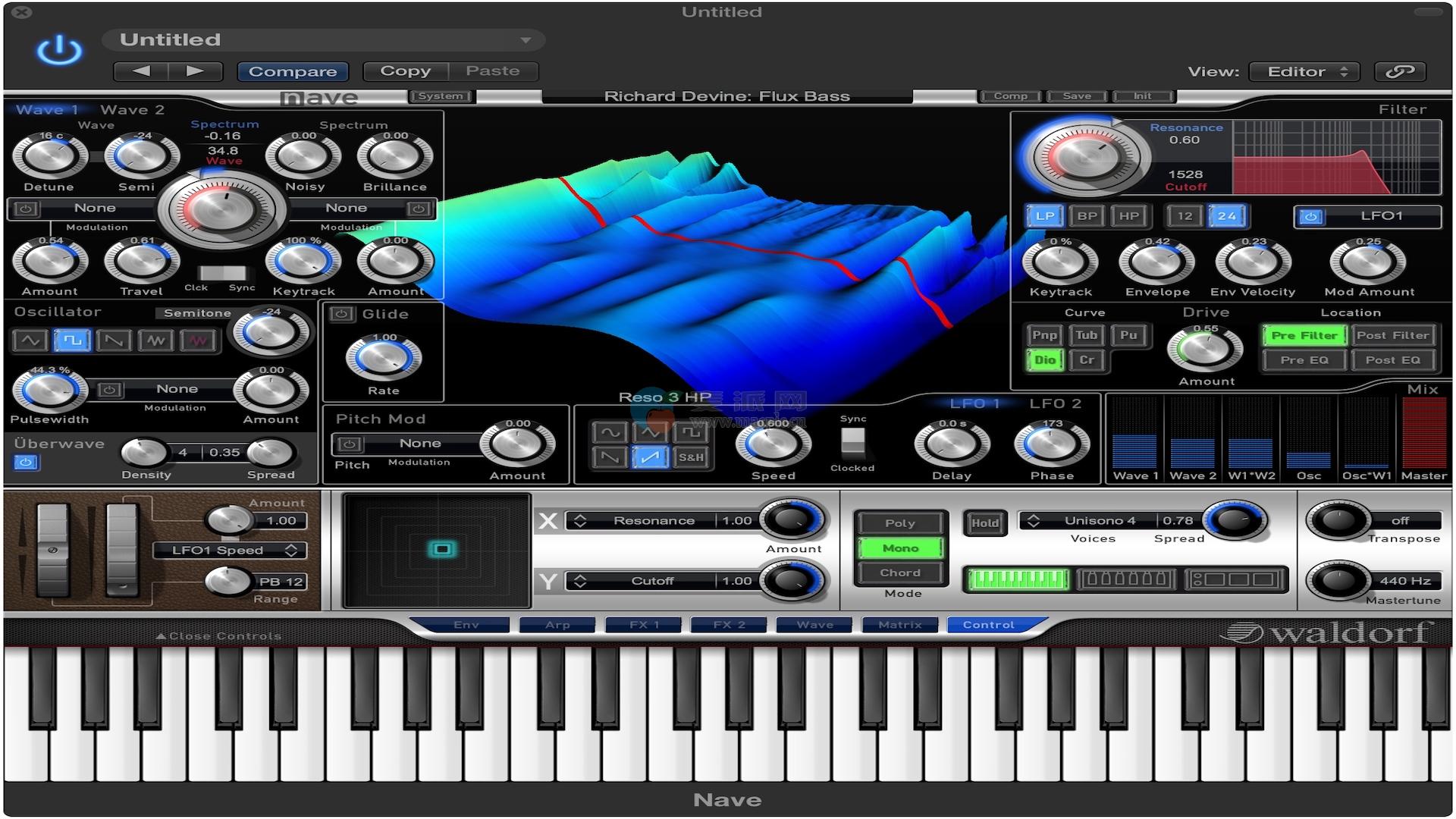Select the S&H LFO waveform
Viewport: 1456px width, 819px height.
click(690, 457)
